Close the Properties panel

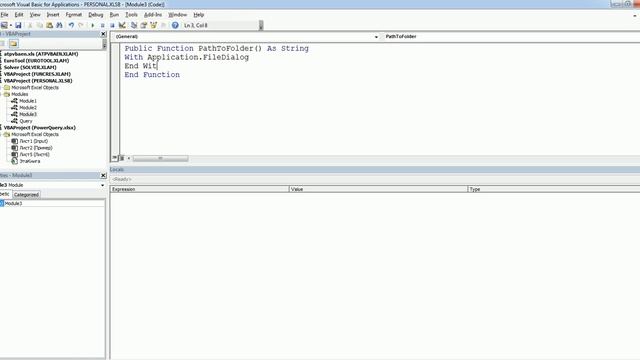(x=103, y=176)
